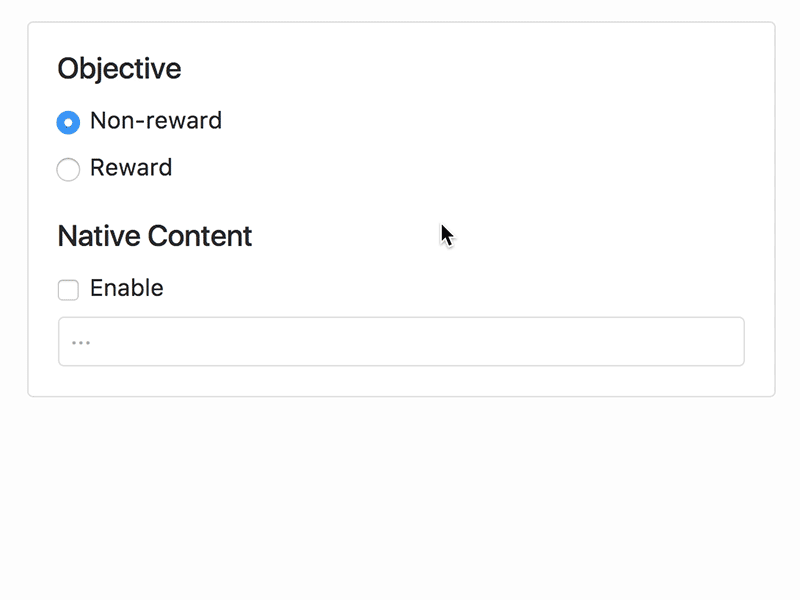This screenshot has width=800, height=600.
Task: Click the Enable label text
Action: 126,289
